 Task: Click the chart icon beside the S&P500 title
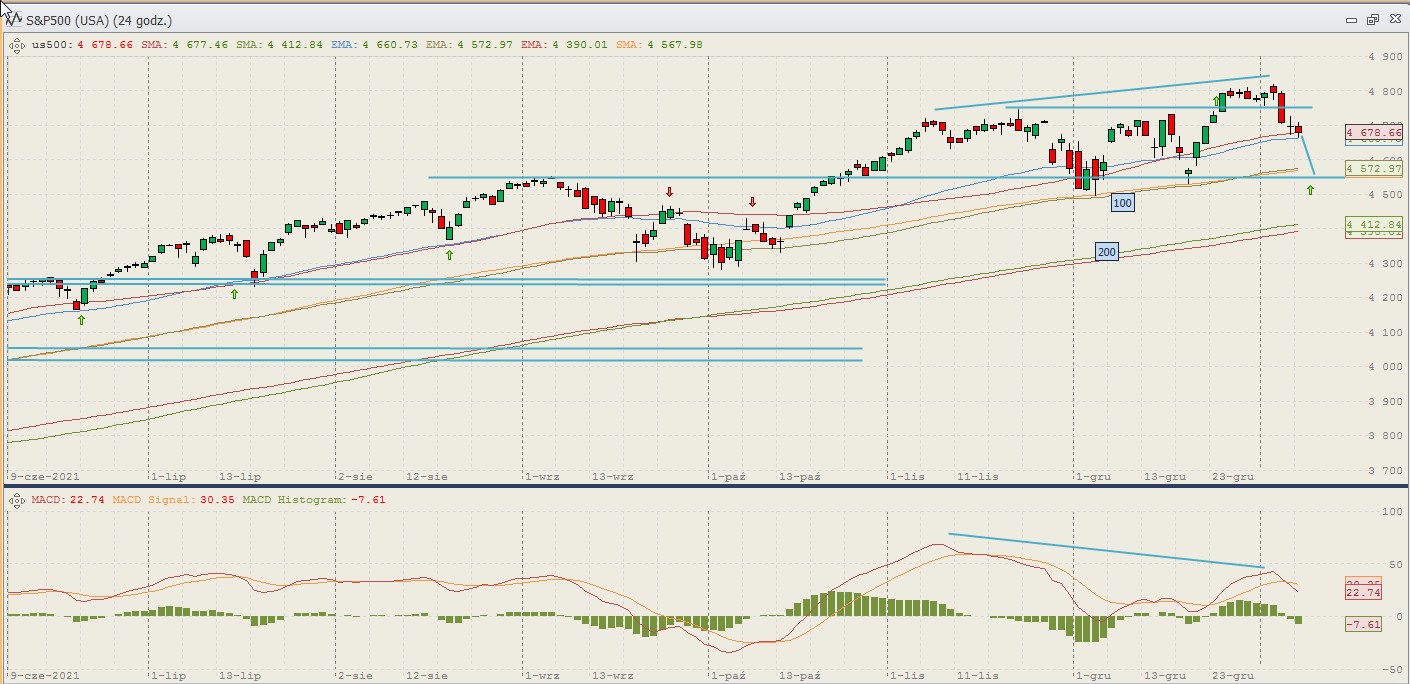14,18
